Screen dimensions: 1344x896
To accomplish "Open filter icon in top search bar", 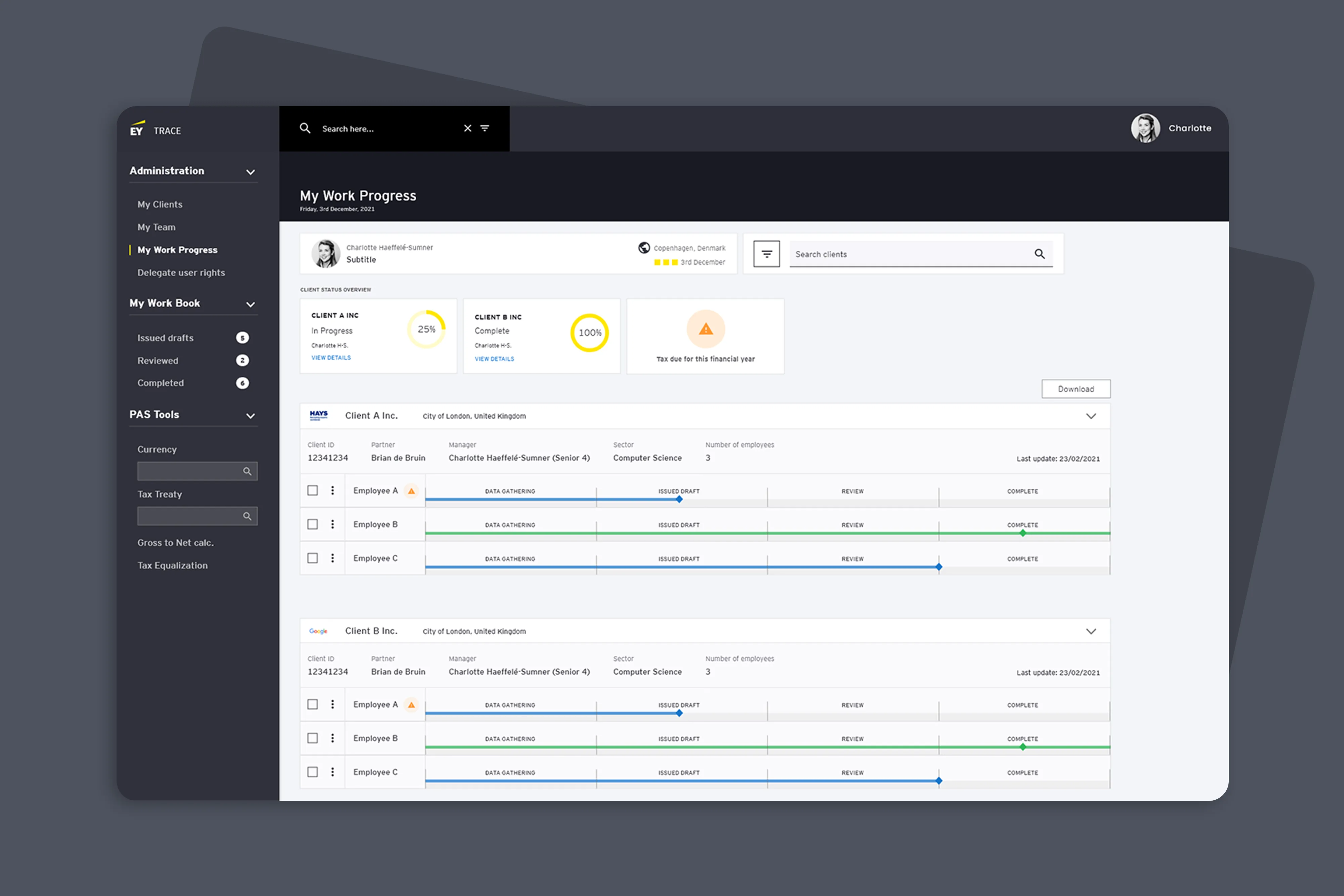I will 485,128.
